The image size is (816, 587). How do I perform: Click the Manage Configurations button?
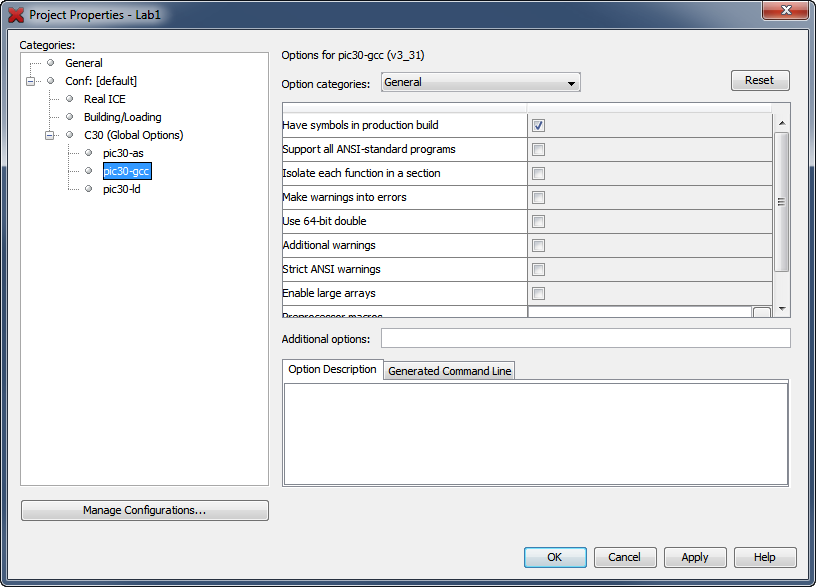click(x=144, y=510)
